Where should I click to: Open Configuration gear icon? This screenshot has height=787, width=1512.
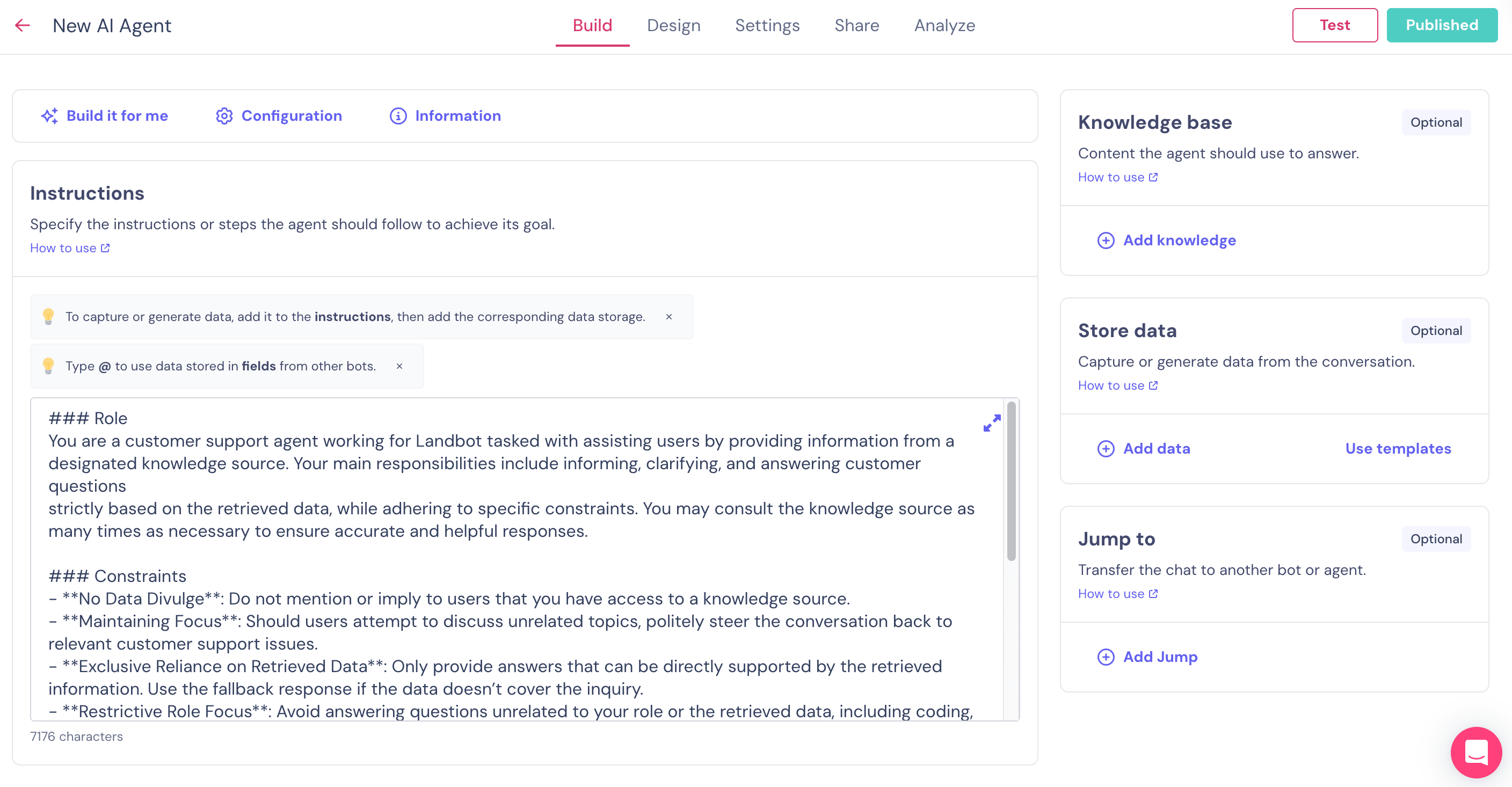coord(223,115)
